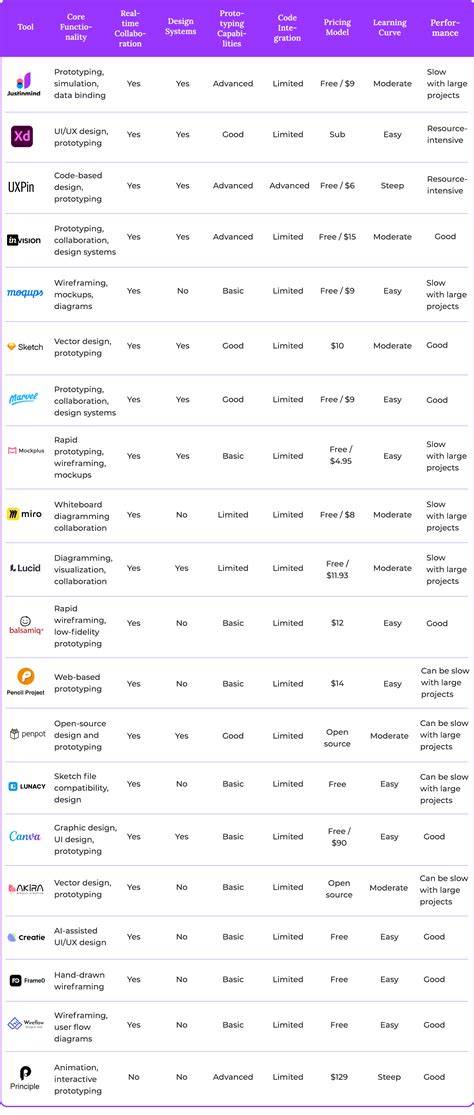Select the UXPin logo
The width and height of the screenshot is (474, 1115).
pyautogui.click(x=21, y=187)
